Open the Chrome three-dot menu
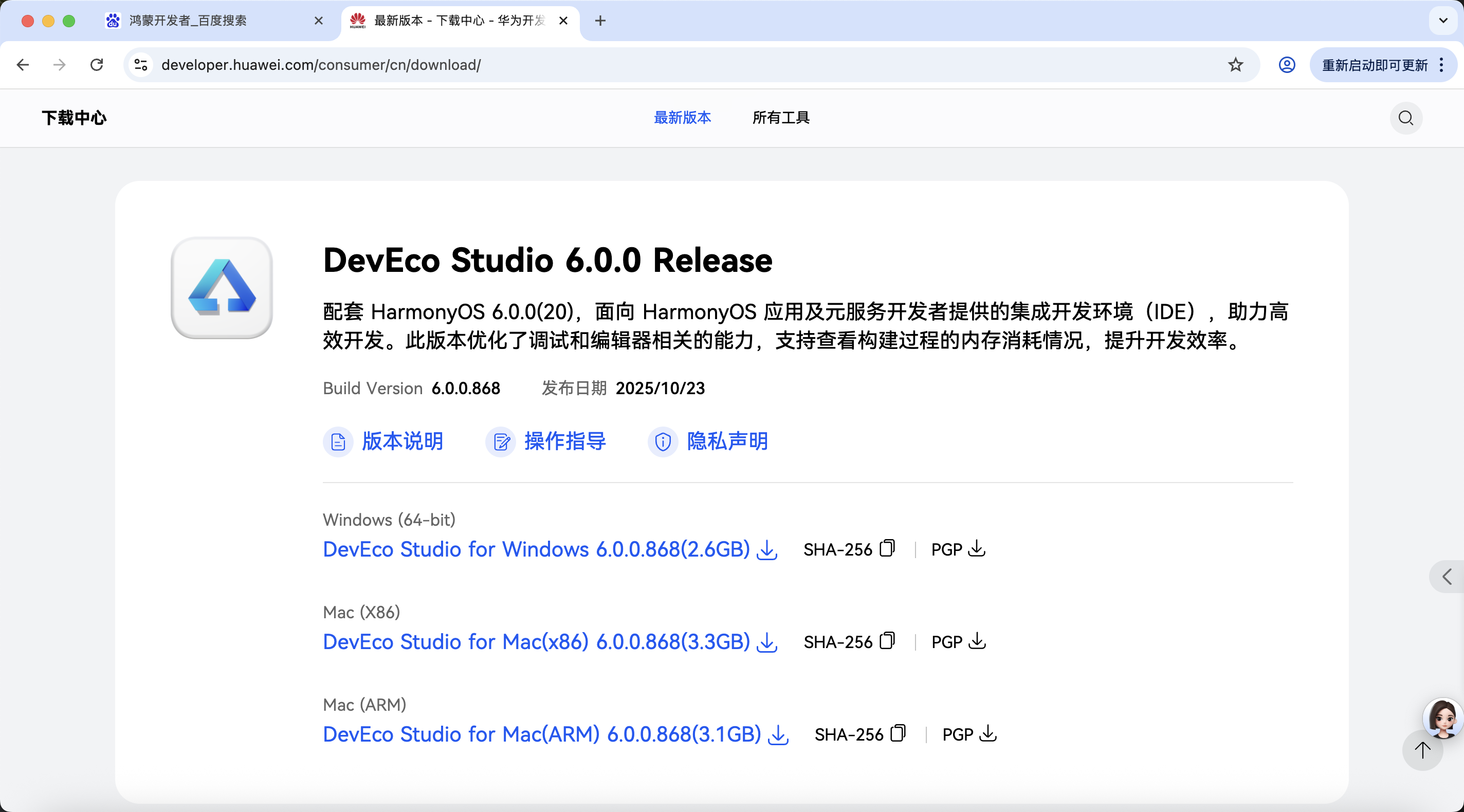 tap(1441, 65)
